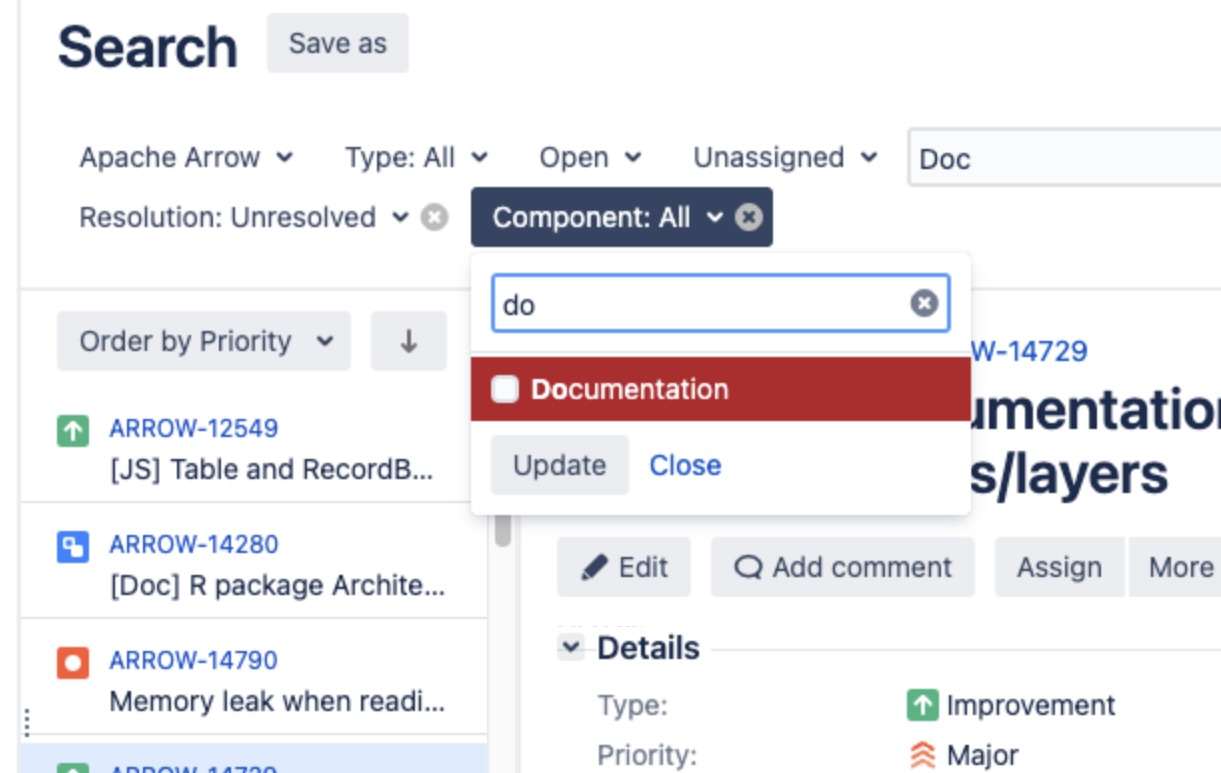Open the Apache Arrow project dropdown

tap(186, 158)
